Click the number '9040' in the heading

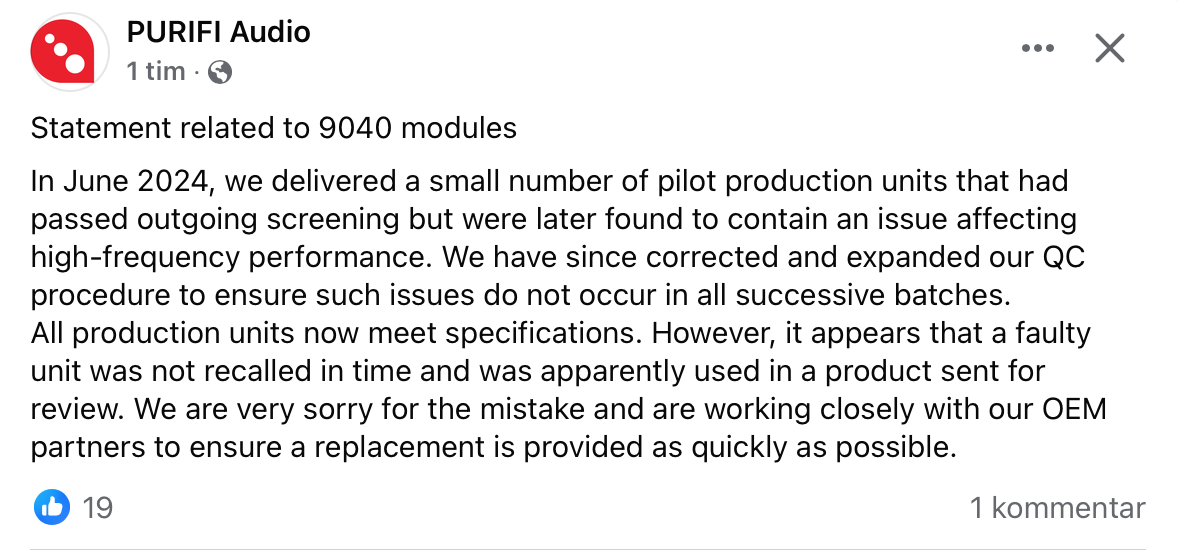coord(355,128)
